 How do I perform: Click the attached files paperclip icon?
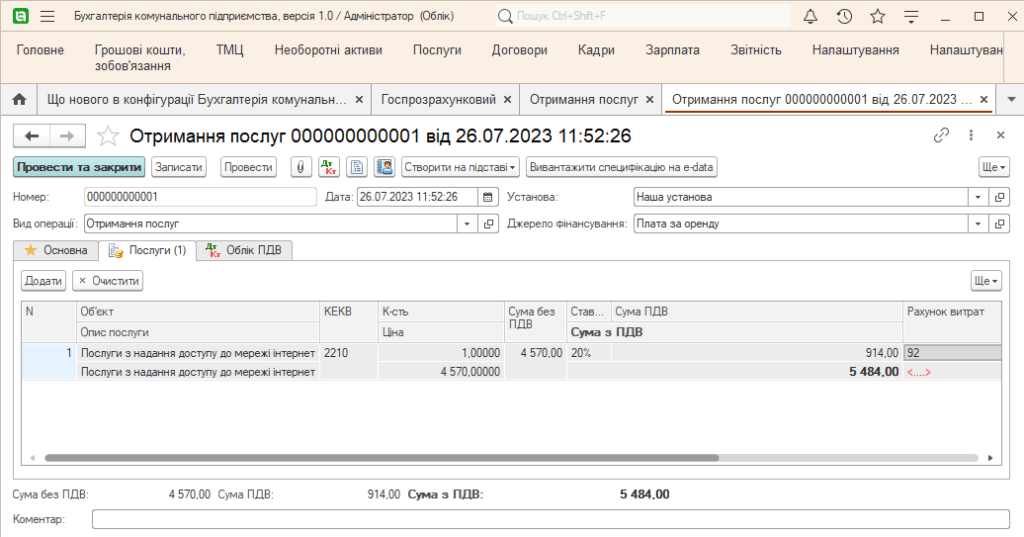[300, 167]
